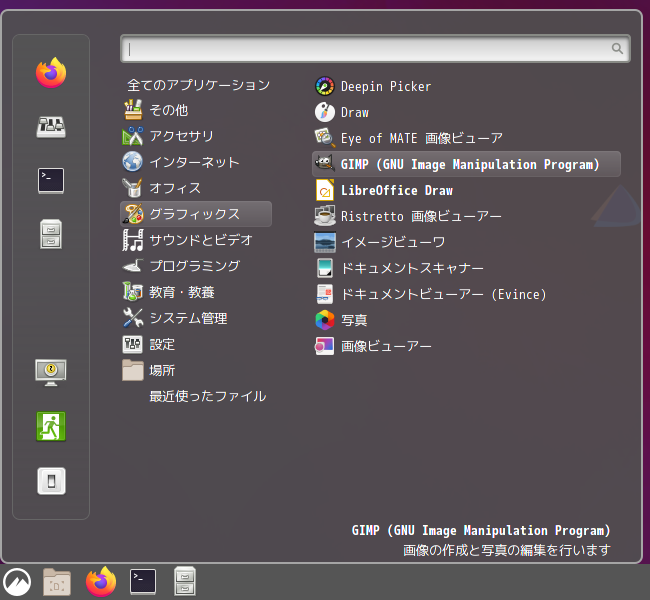The image size is (650, 600).
Task: Click Eye of MATE 画像ビューア text
Action: click(422, 138)
